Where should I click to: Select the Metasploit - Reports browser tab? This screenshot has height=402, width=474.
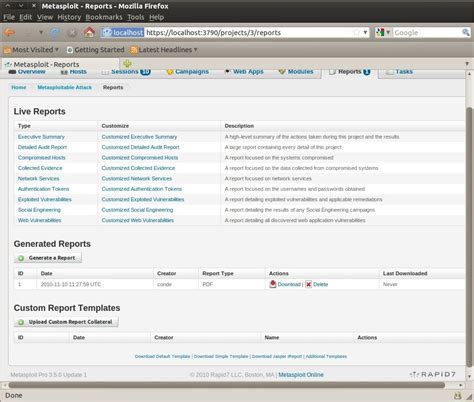coord(60,64)
